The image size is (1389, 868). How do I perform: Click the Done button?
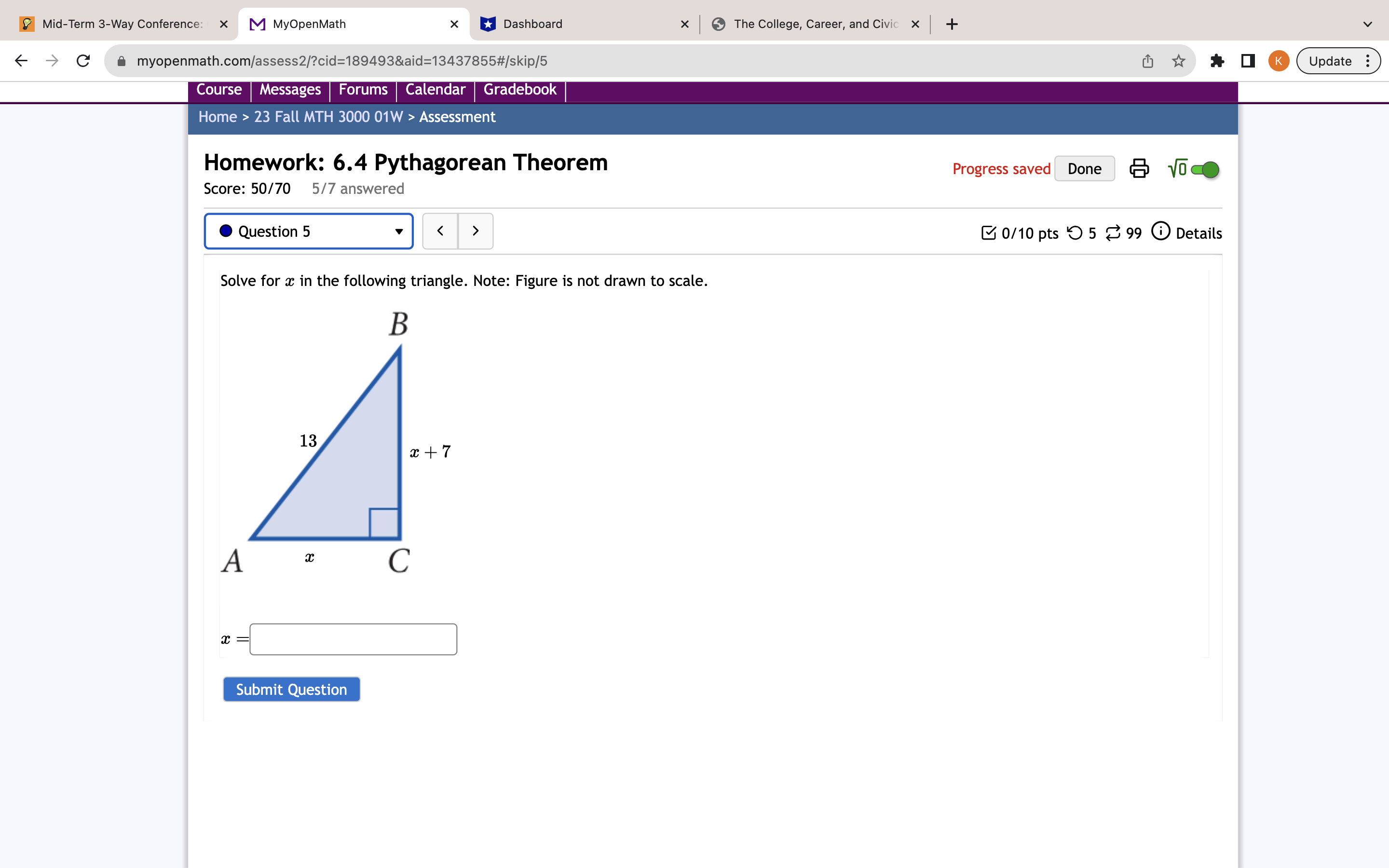(x=1084, y=169)
